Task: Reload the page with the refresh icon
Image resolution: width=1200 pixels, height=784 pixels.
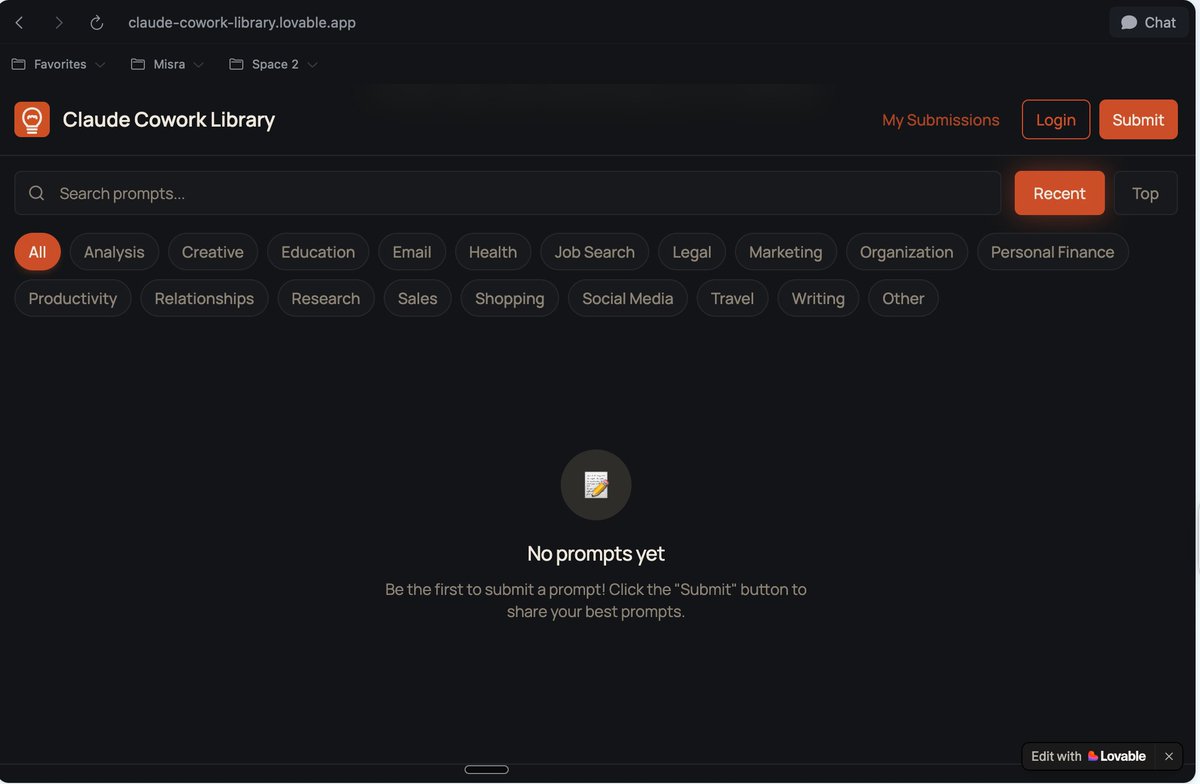Action: point(97,22)
